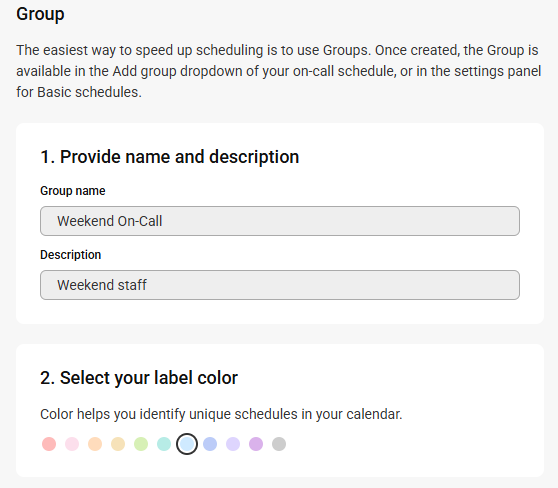Viewport: 558px width, 488px height.
Task: Select the periwinkle blue color swatch
Action: click(x=210, y=444)
